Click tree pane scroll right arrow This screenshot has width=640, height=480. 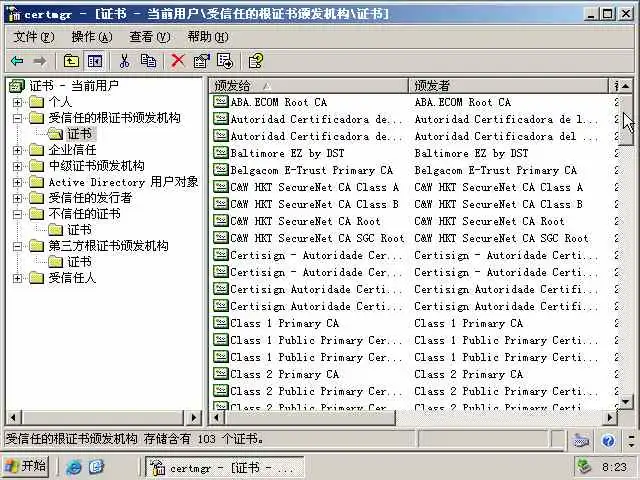[x=194, y=418]
